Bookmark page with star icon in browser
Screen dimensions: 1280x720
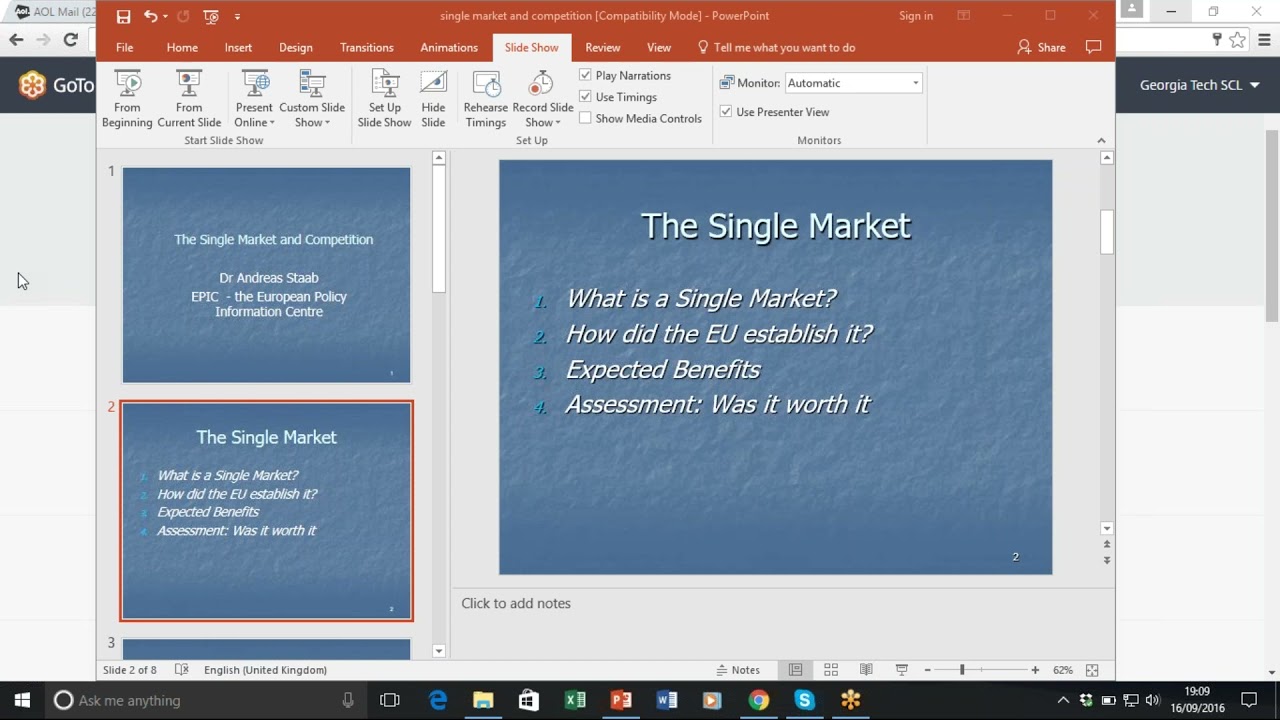click(x=1238, y=40)
